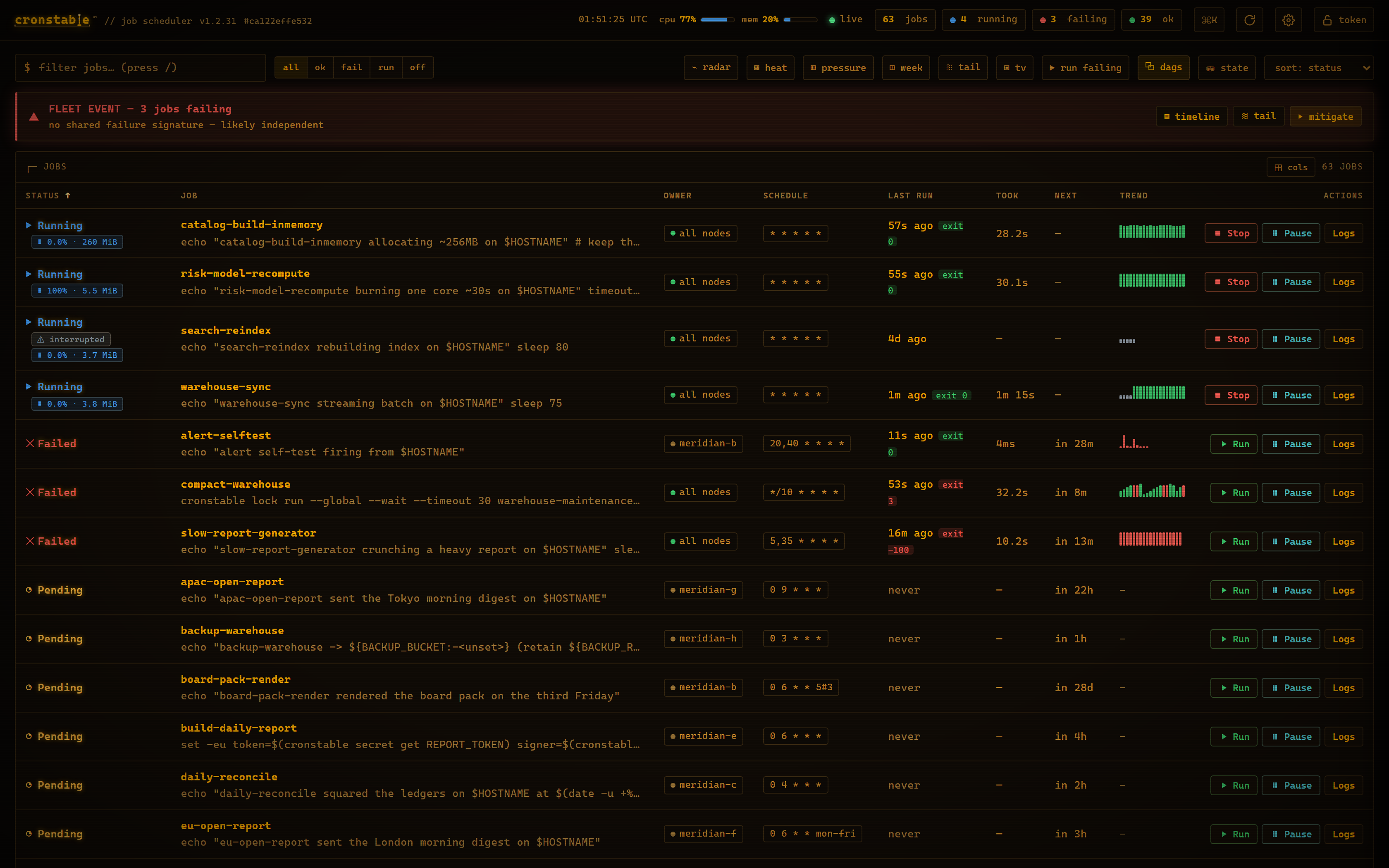Stop catalog-build-inmemory job
Screen dimensions: 1389x868
pyautogui.click(x=1231, y=234)
